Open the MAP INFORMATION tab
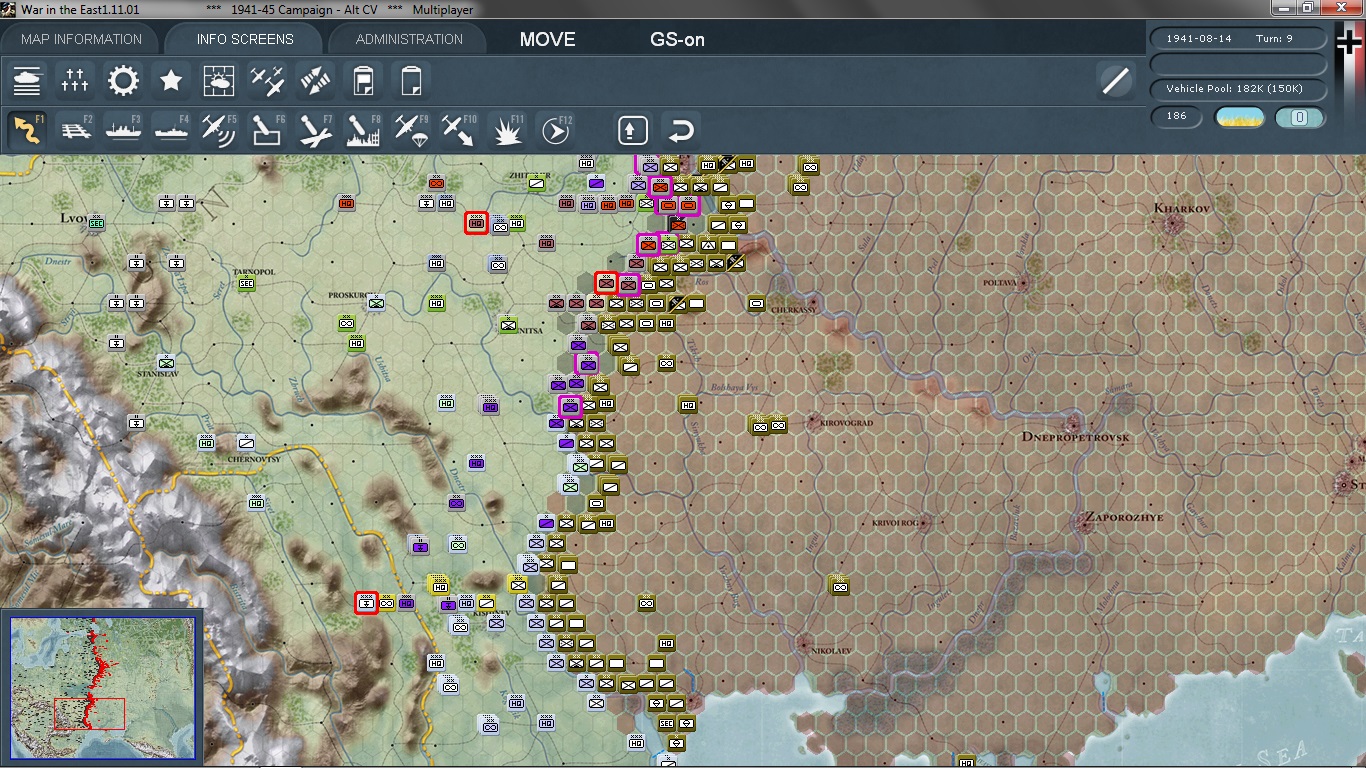 [x=81, y=39]
